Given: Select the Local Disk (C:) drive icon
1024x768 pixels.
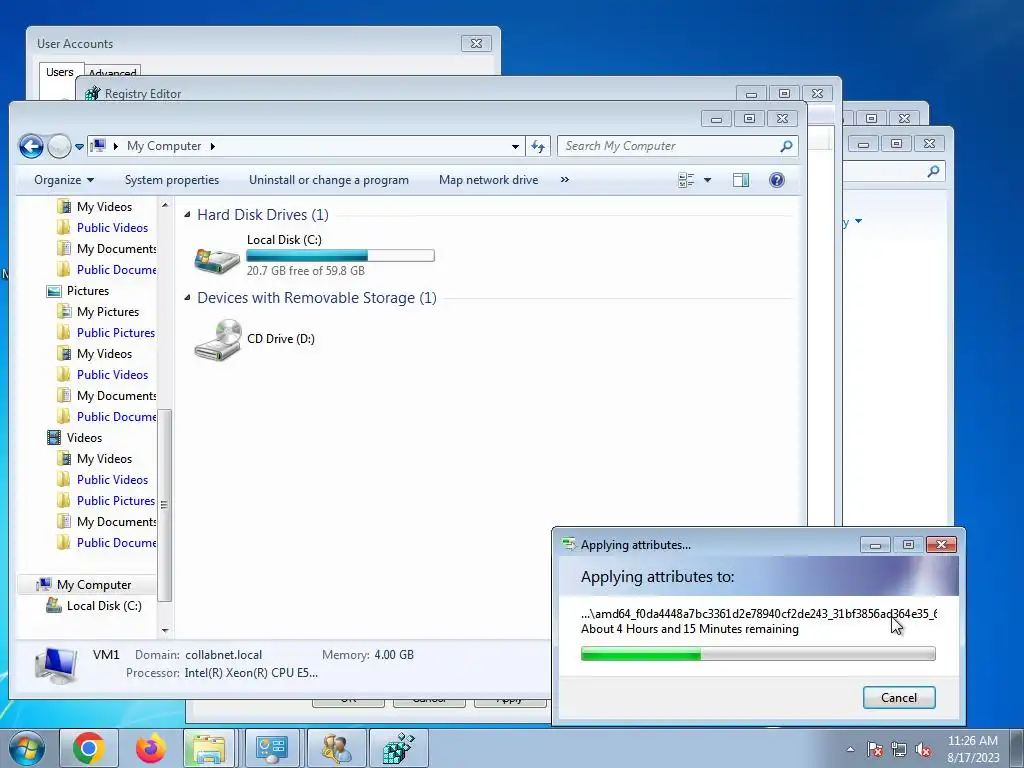Looking at the screenshot, I should (217, 260).
